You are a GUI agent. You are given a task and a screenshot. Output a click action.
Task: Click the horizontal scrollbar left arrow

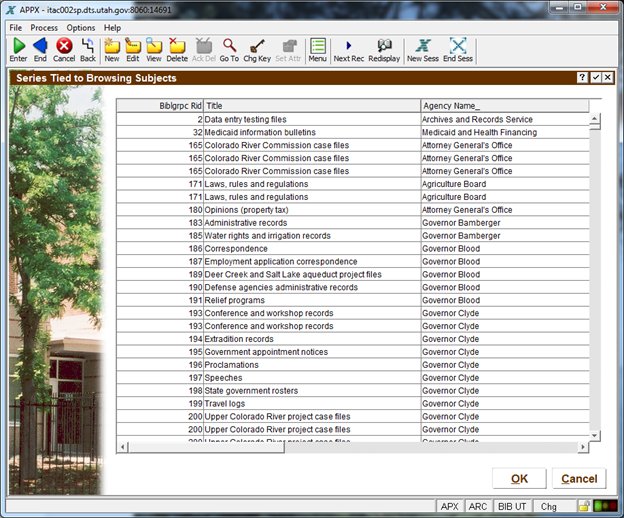coord(123,447)
